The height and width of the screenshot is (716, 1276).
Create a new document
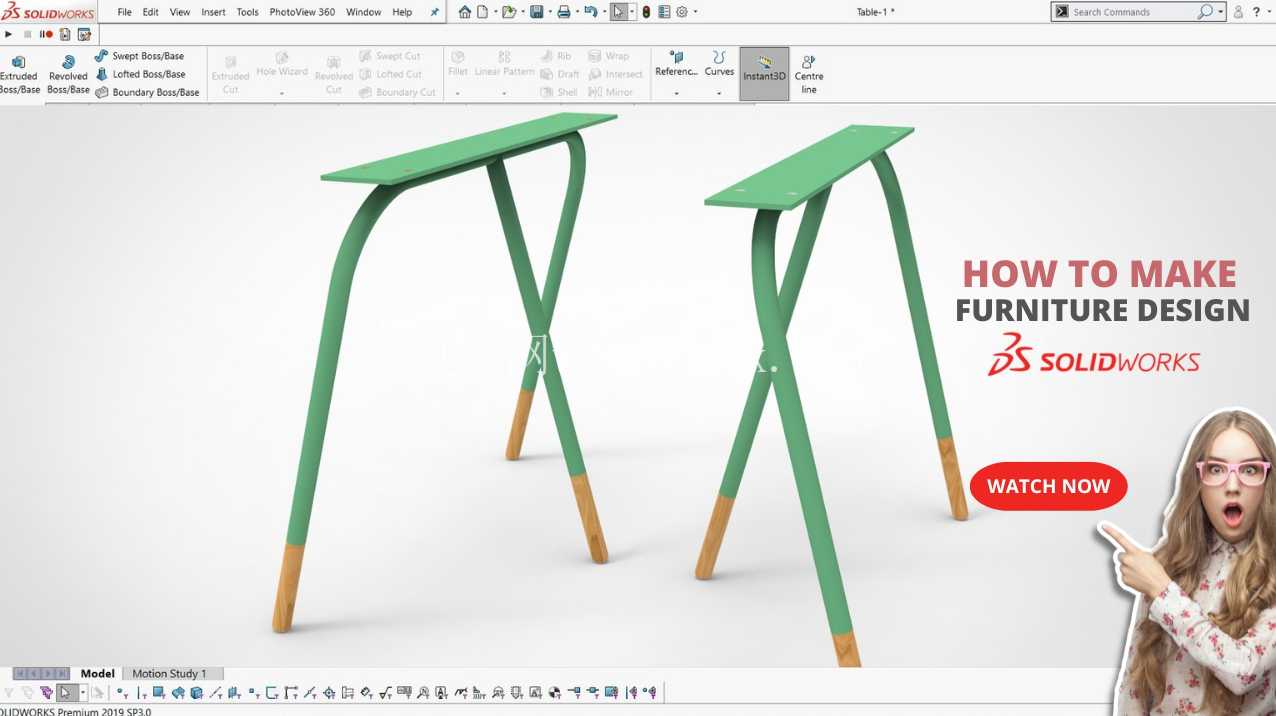click(483, 12)
